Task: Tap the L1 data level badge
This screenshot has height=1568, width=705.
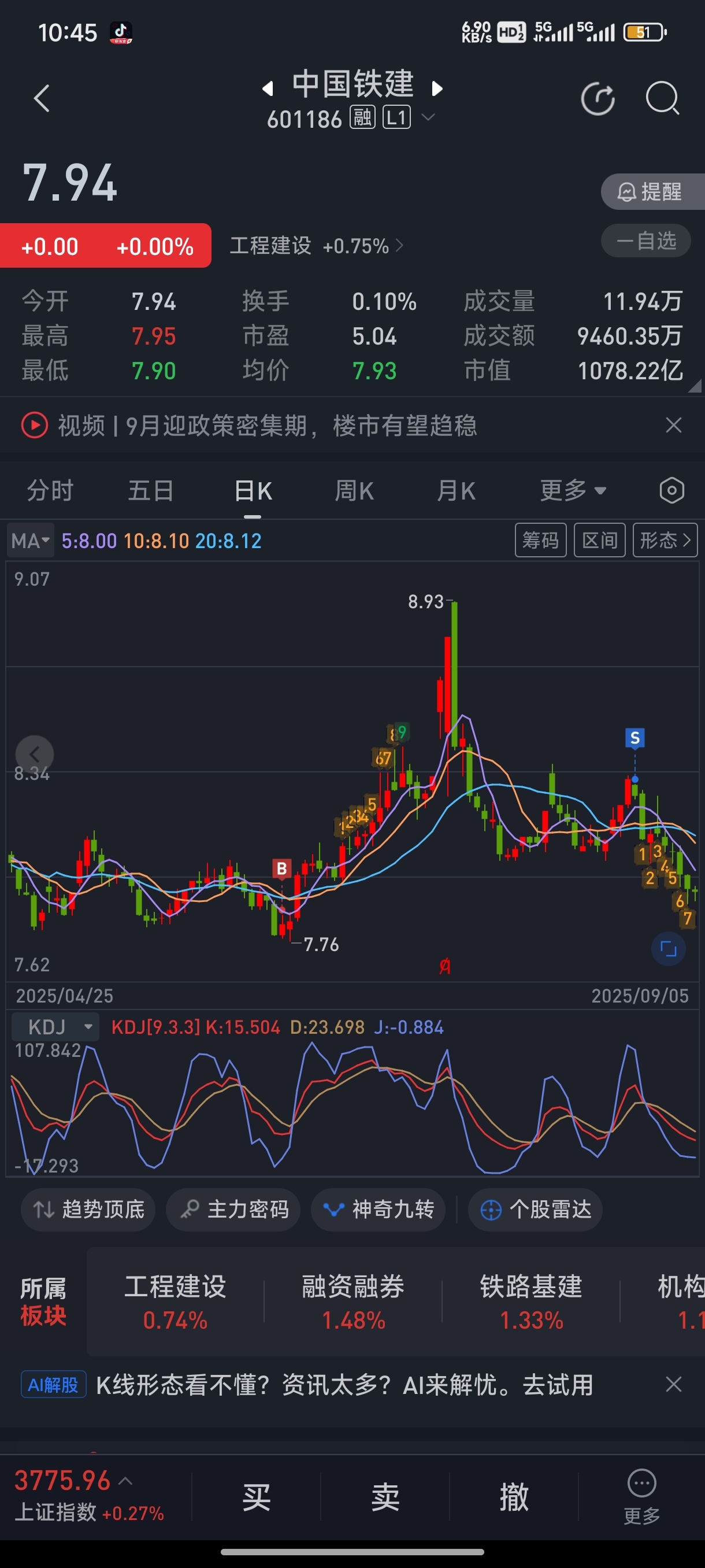Action: (x=396, y=117)
